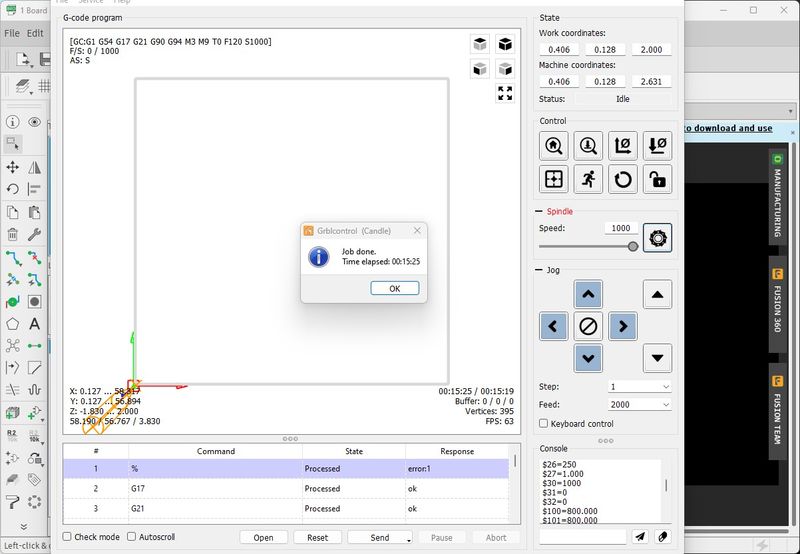Click the Zero Z control button
Viewport: 800px width, 554px height.
pyautogui.click(x=657, y=146)
